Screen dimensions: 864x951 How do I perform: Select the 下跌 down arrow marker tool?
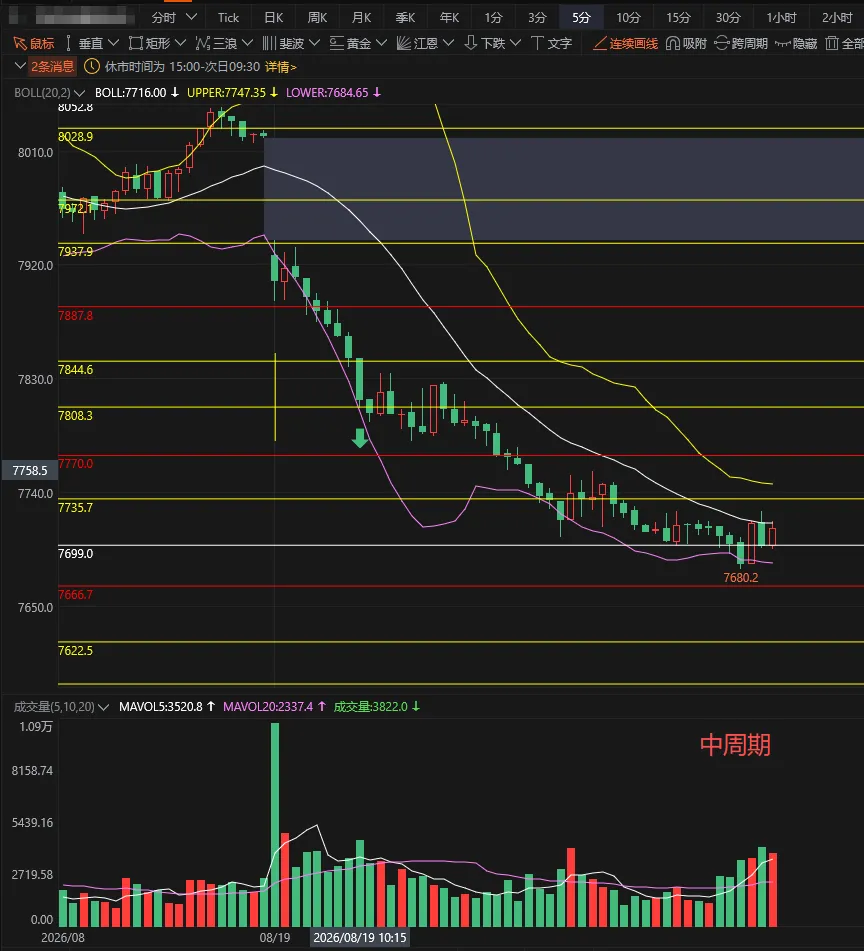point(484,44)
